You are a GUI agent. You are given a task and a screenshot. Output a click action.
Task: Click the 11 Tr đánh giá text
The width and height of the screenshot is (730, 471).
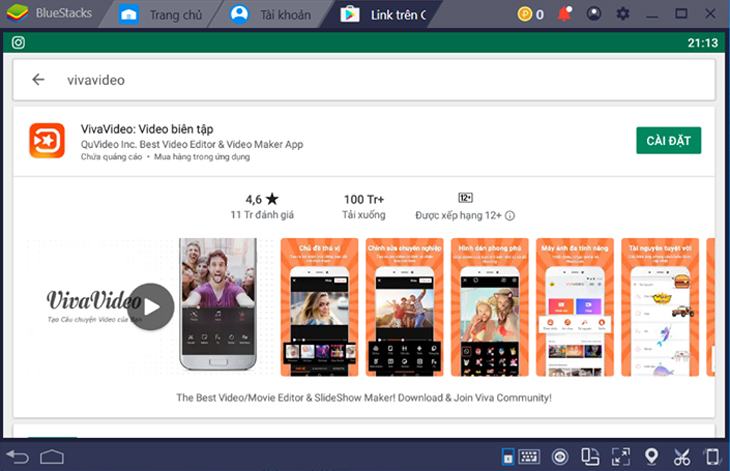pos(262,215)
